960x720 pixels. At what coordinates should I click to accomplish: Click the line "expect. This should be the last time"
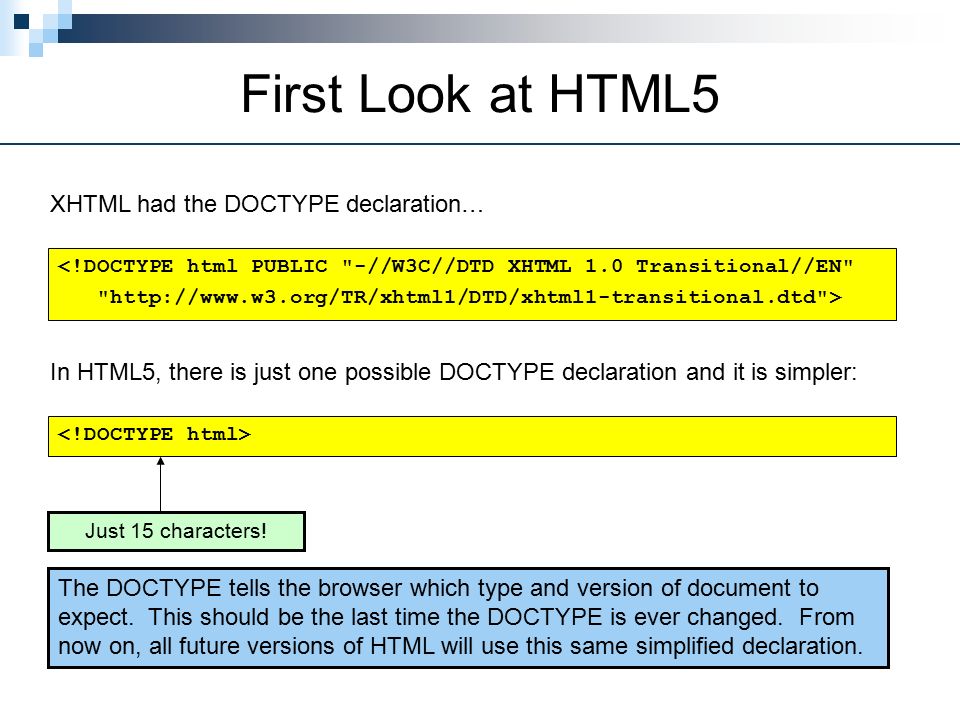tap(456, 617)
